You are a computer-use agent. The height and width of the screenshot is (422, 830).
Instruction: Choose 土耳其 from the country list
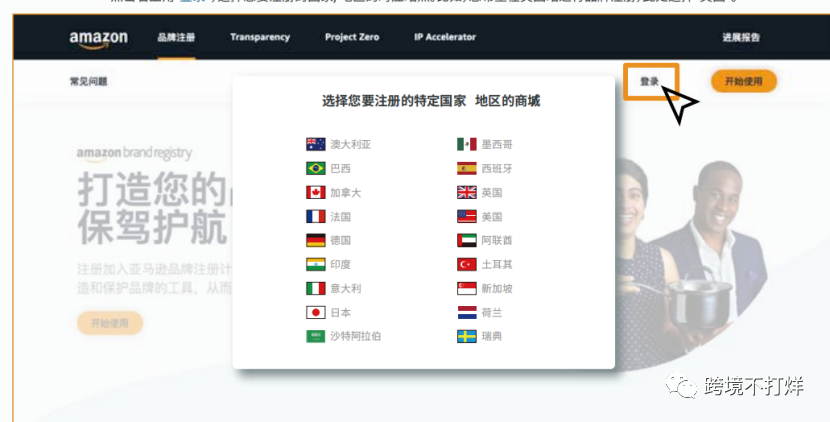497,264
